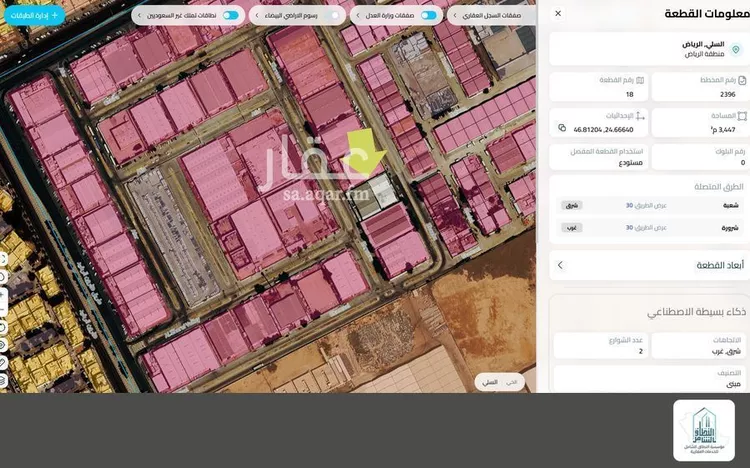This screenshot has width=750, height=468.
Task: Click the area square icon beside المساحة
Action: pyautogui.click(x=742, y=116)
